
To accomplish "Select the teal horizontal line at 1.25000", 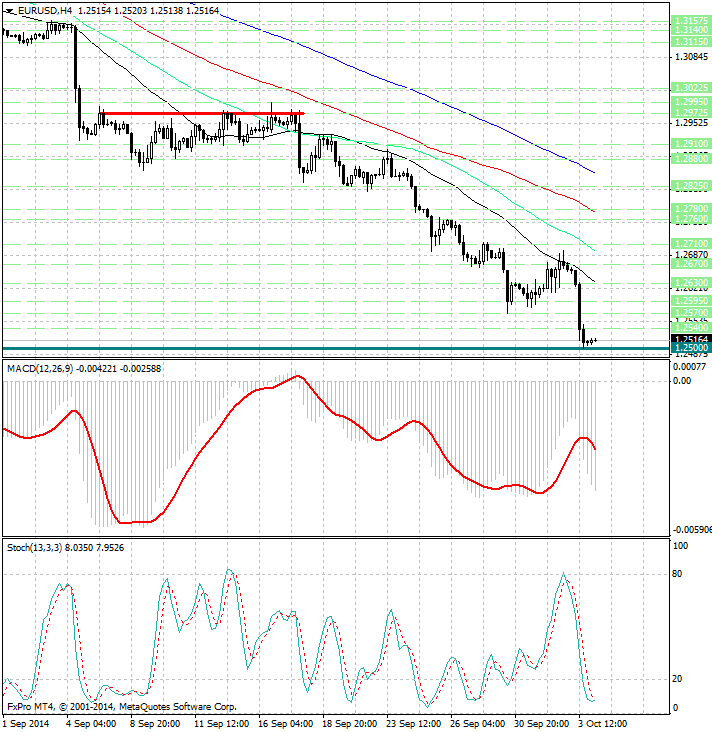I will click(x=336, y=348).
